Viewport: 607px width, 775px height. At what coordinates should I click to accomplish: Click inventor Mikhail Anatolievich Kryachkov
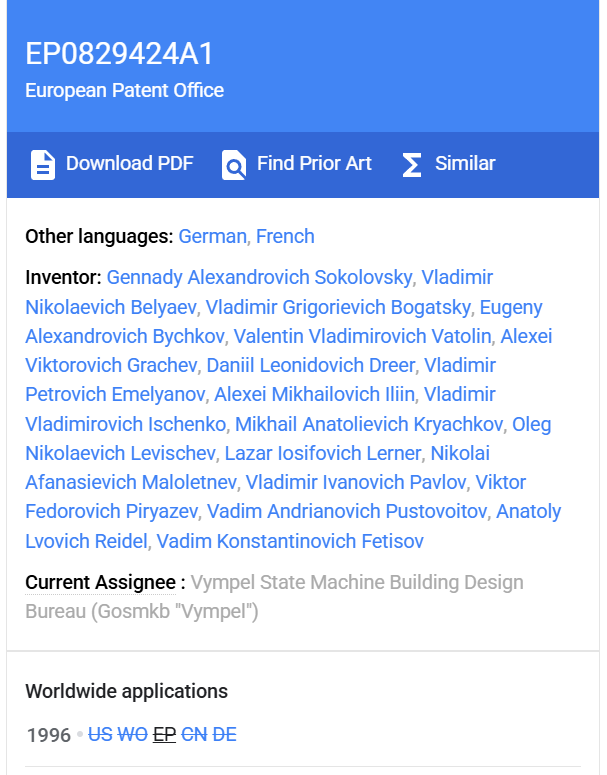tap(369, 424)
